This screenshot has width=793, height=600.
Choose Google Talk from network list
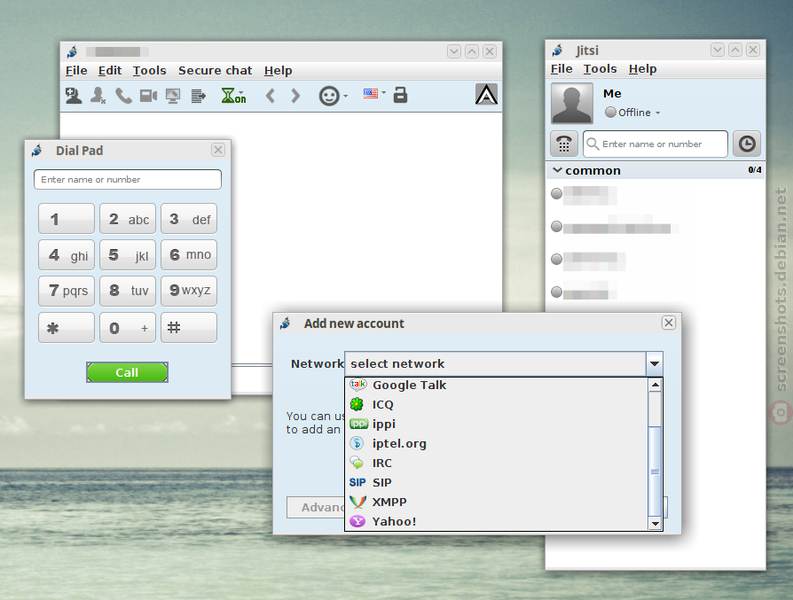[x=496, y=385]
